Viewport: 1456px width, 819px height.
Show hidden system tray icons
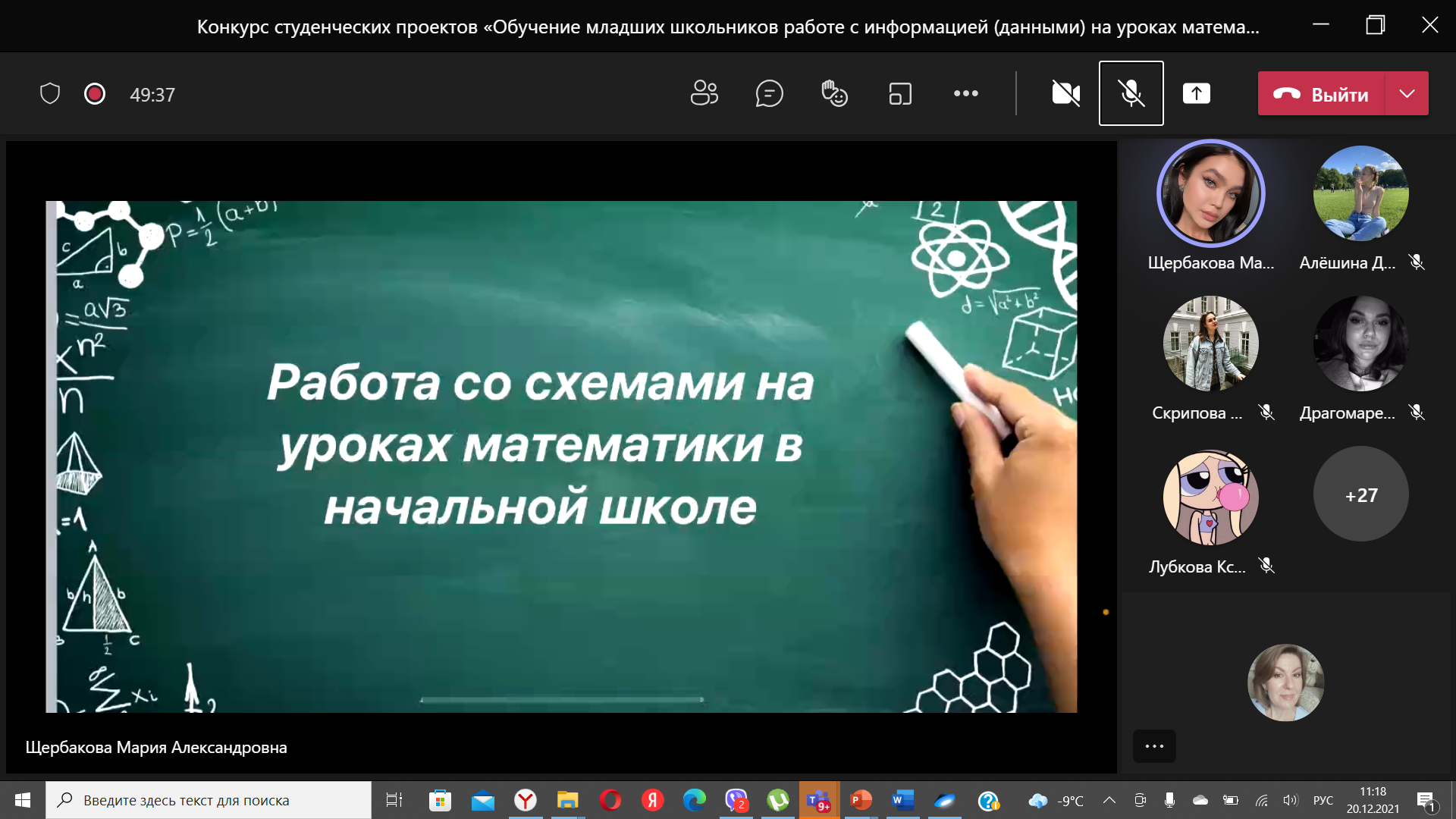point(1109,800)
